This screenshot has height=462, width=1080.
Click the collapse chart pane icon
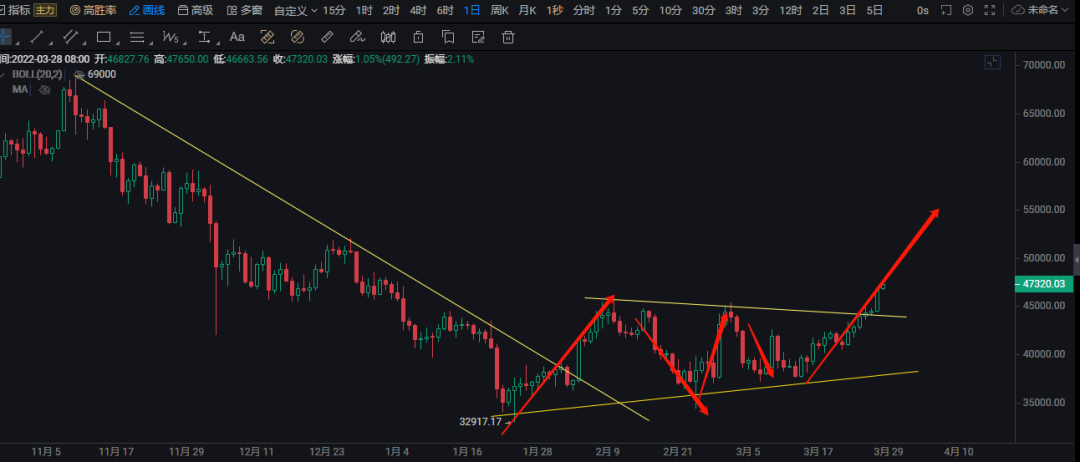pos(993,63)
